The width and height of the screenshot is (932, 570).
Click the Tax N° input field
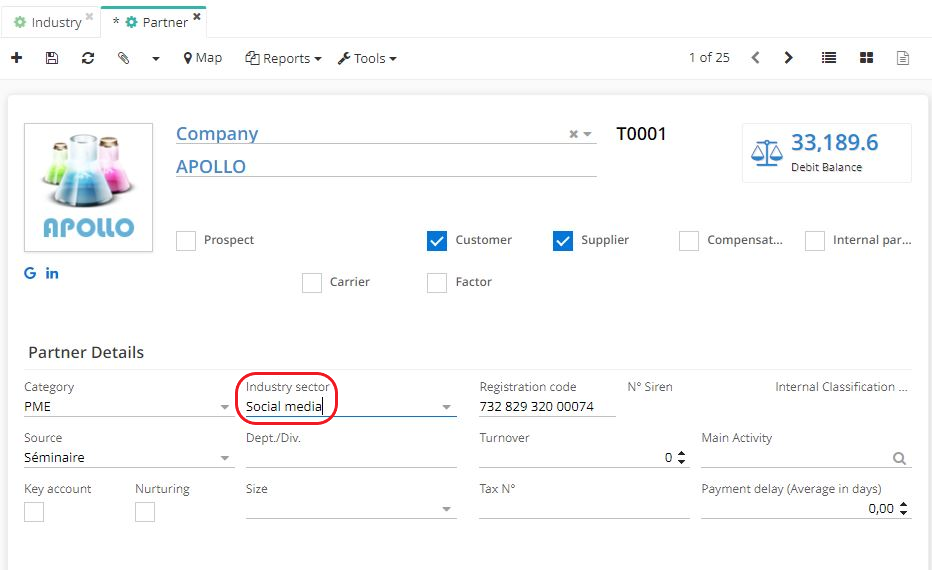(584, 509)
